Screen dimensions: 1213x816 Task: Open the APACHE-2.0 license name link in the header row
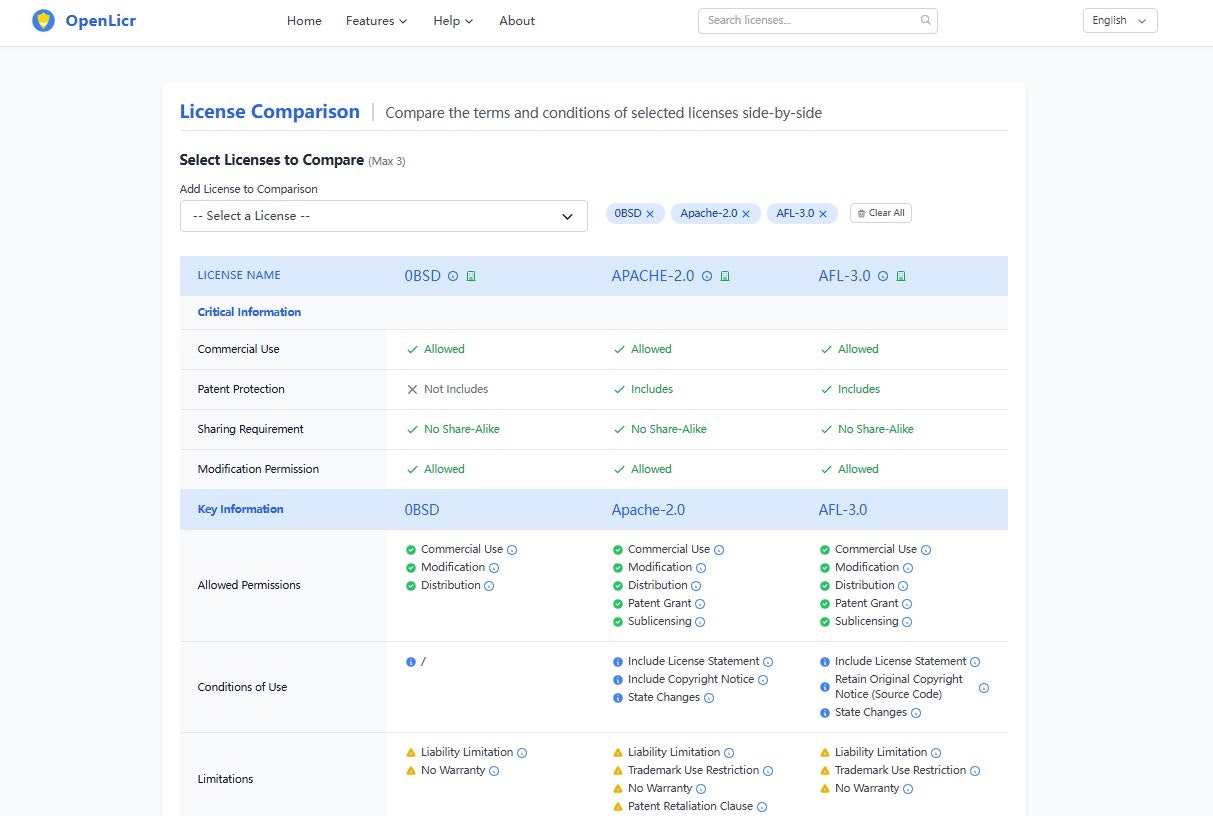653,276
